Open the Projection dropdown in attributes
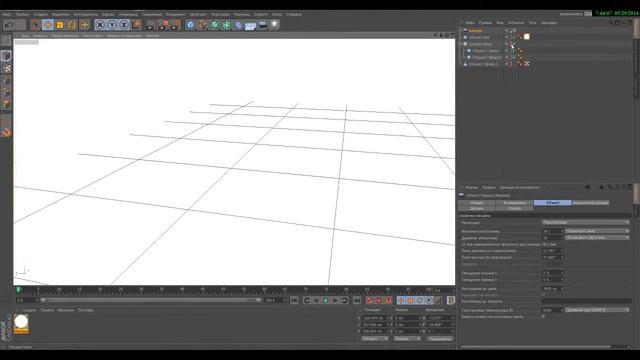The image size is (640, 360). (x=586, y=222)
